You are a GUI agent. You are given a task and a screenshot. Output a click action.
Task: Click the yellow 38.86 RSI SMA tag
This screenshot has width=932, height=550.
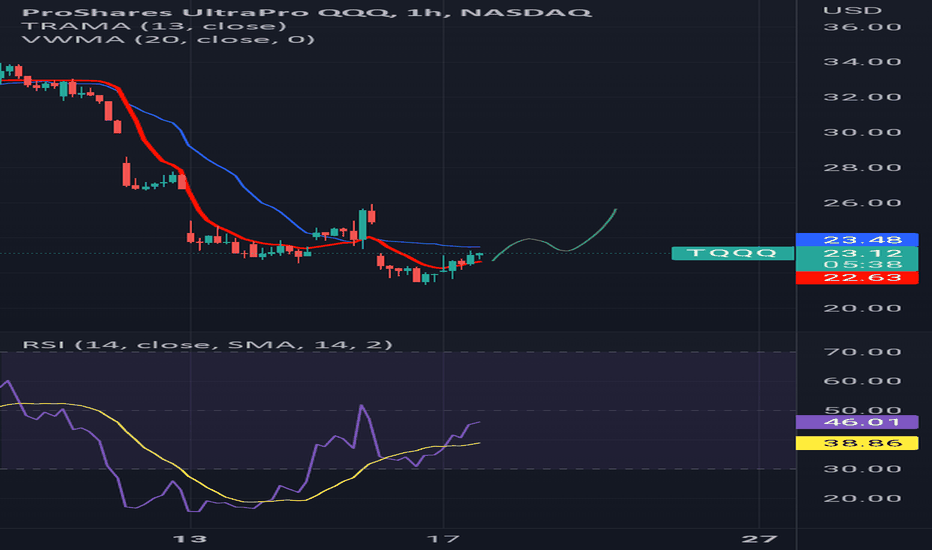857,443
